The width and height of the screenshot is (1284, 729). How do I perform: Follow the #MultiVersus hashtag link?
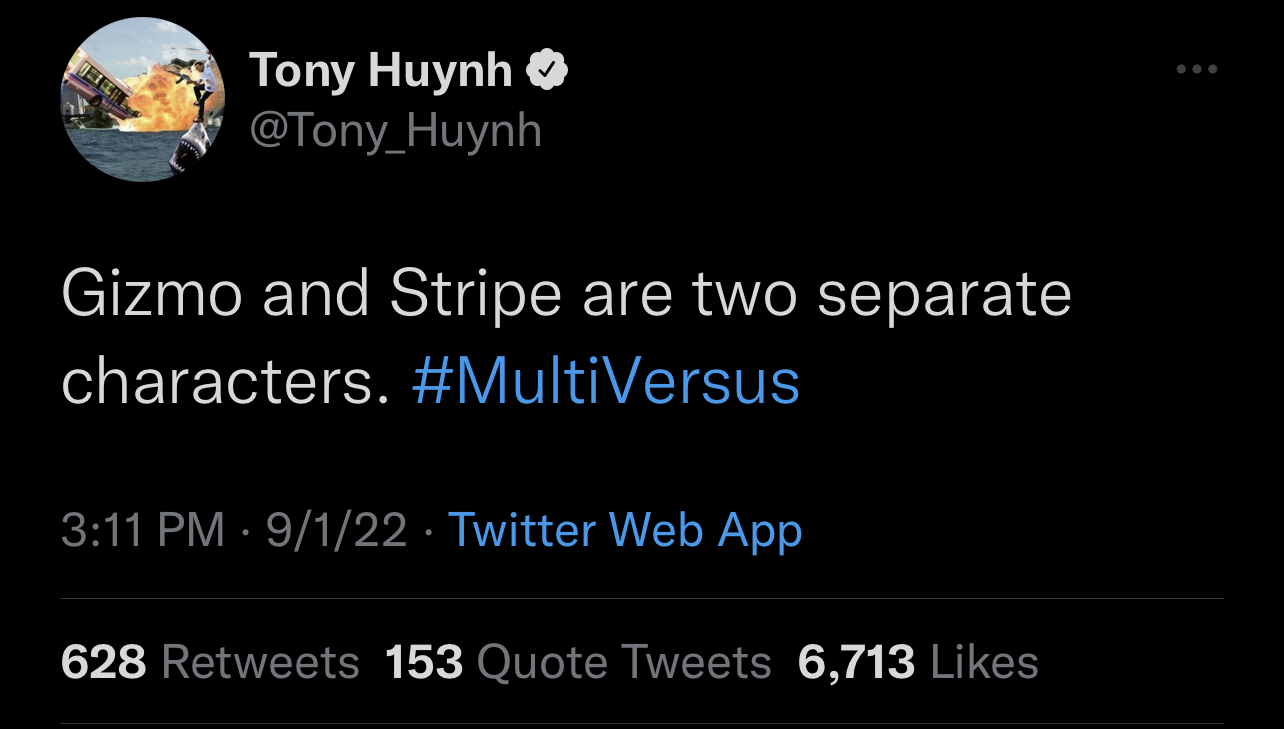click(x=605, y=383)
